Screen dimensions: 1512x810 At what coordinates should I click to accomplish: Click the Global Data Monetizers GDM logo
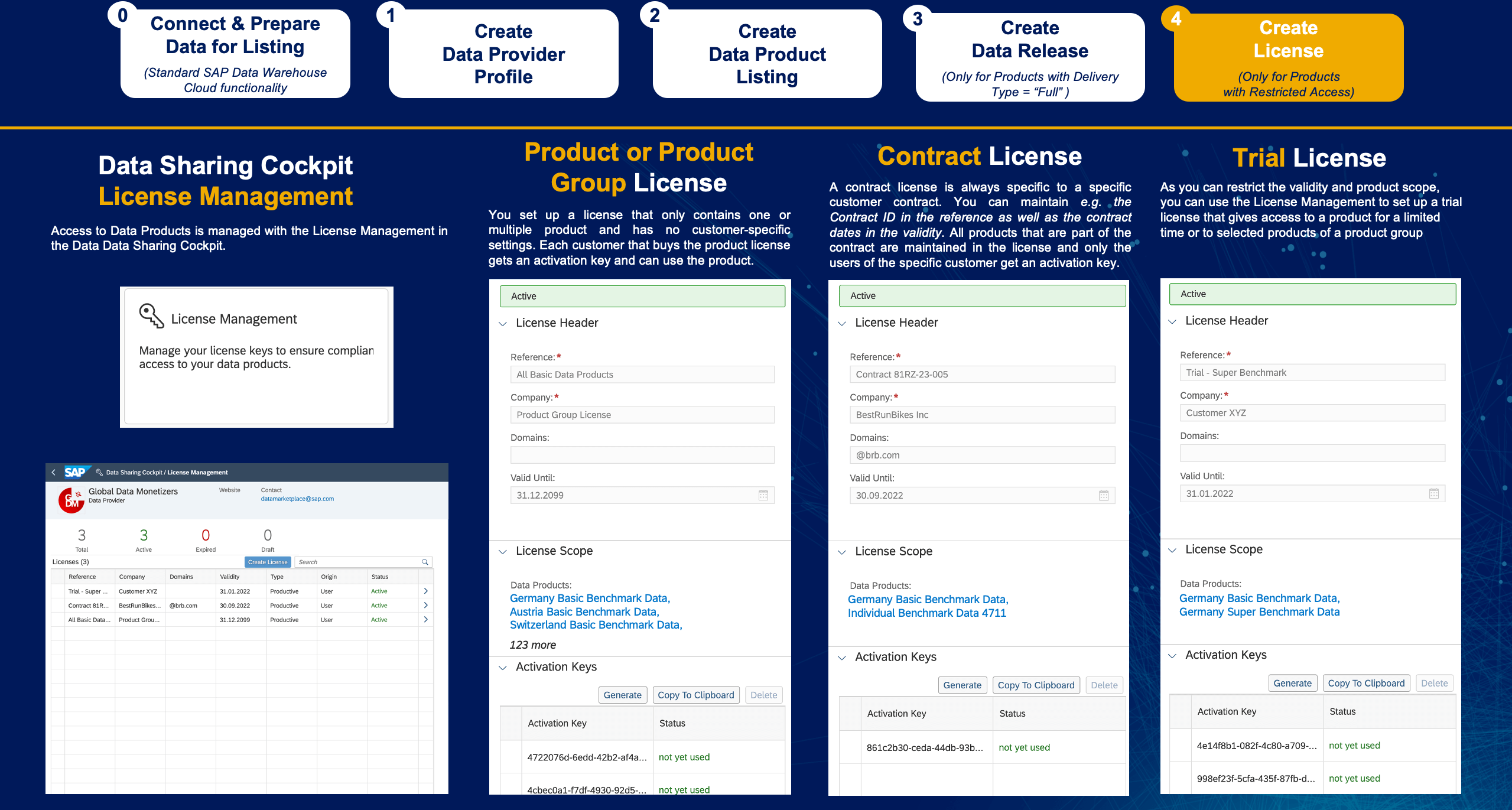pyautogui.click(x=71, y=500)
